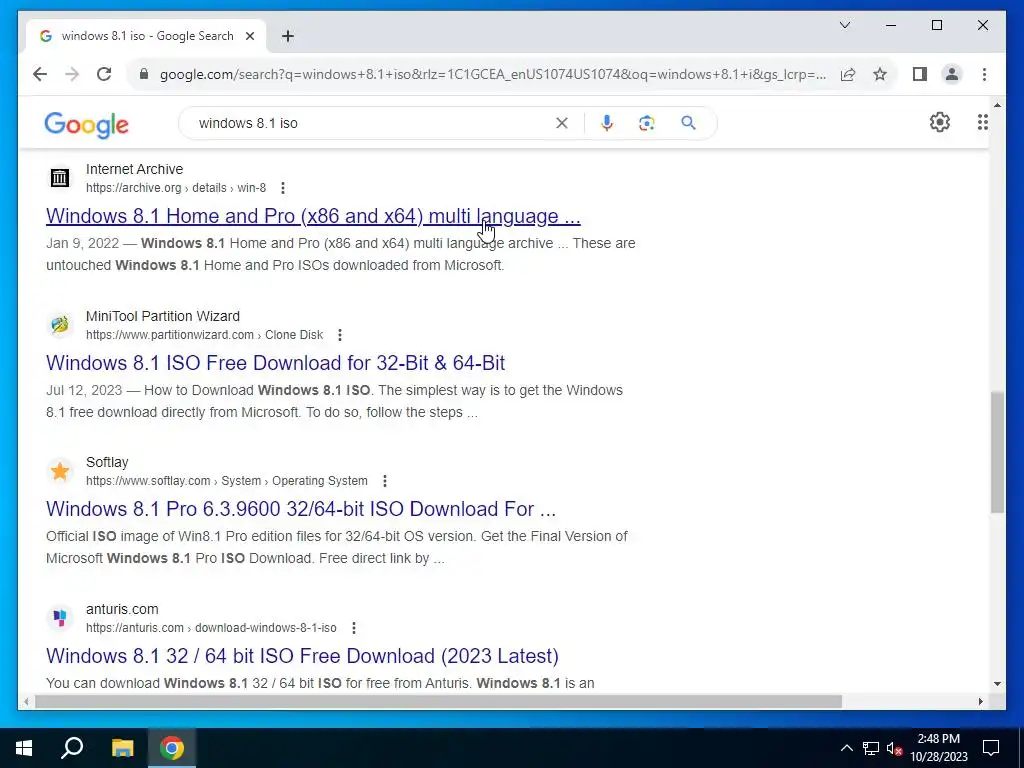
Task: Reload the Google search page
Action: (104, 74)
